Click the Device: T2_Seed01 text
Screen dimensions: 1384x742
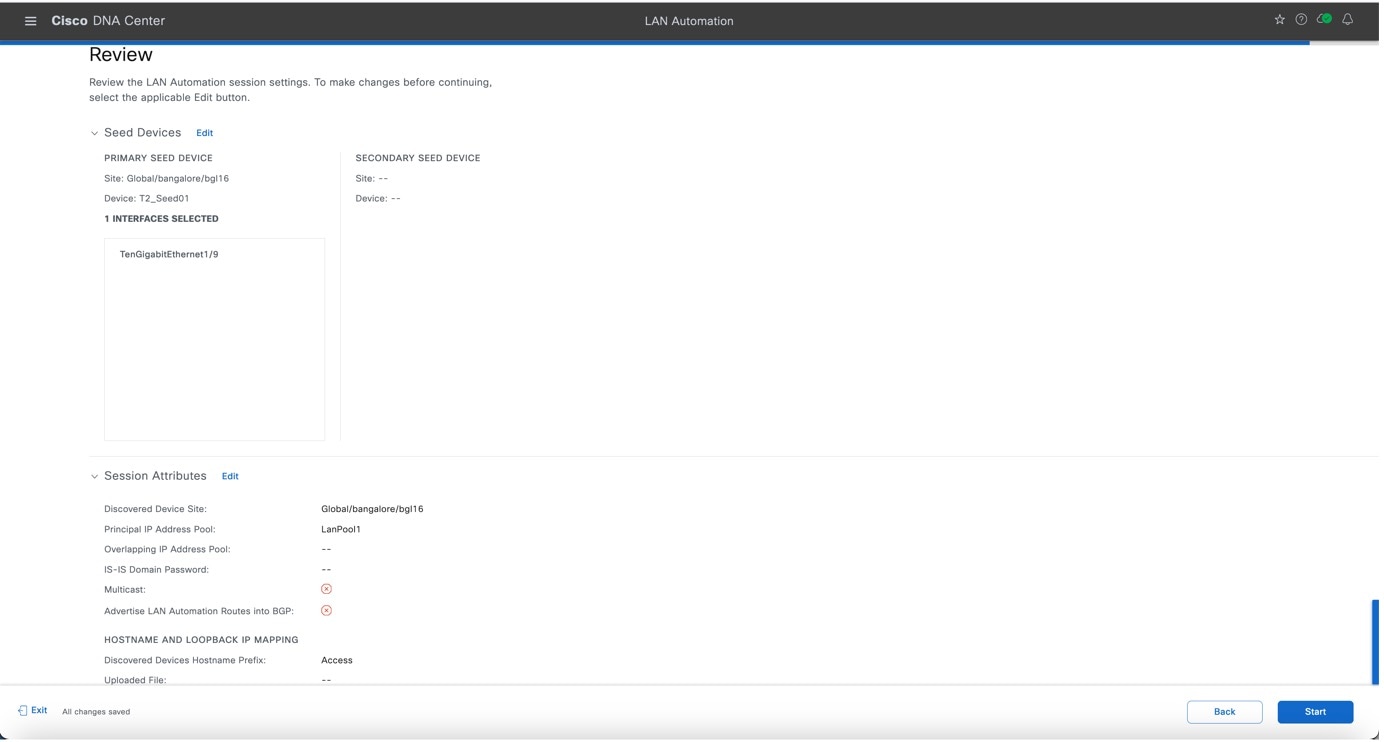146,199
